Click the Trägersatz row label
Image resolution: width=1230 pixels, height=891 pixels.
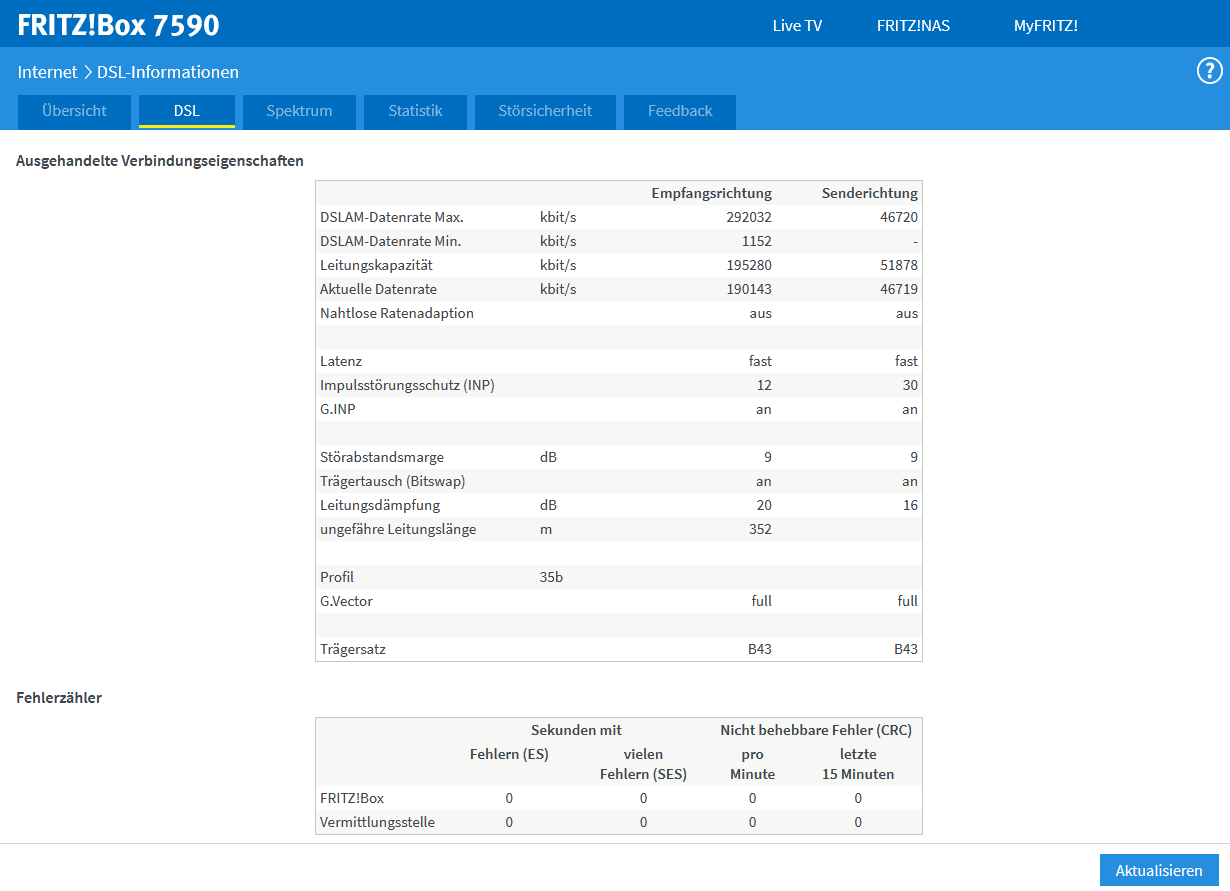(x=353, y=649)
